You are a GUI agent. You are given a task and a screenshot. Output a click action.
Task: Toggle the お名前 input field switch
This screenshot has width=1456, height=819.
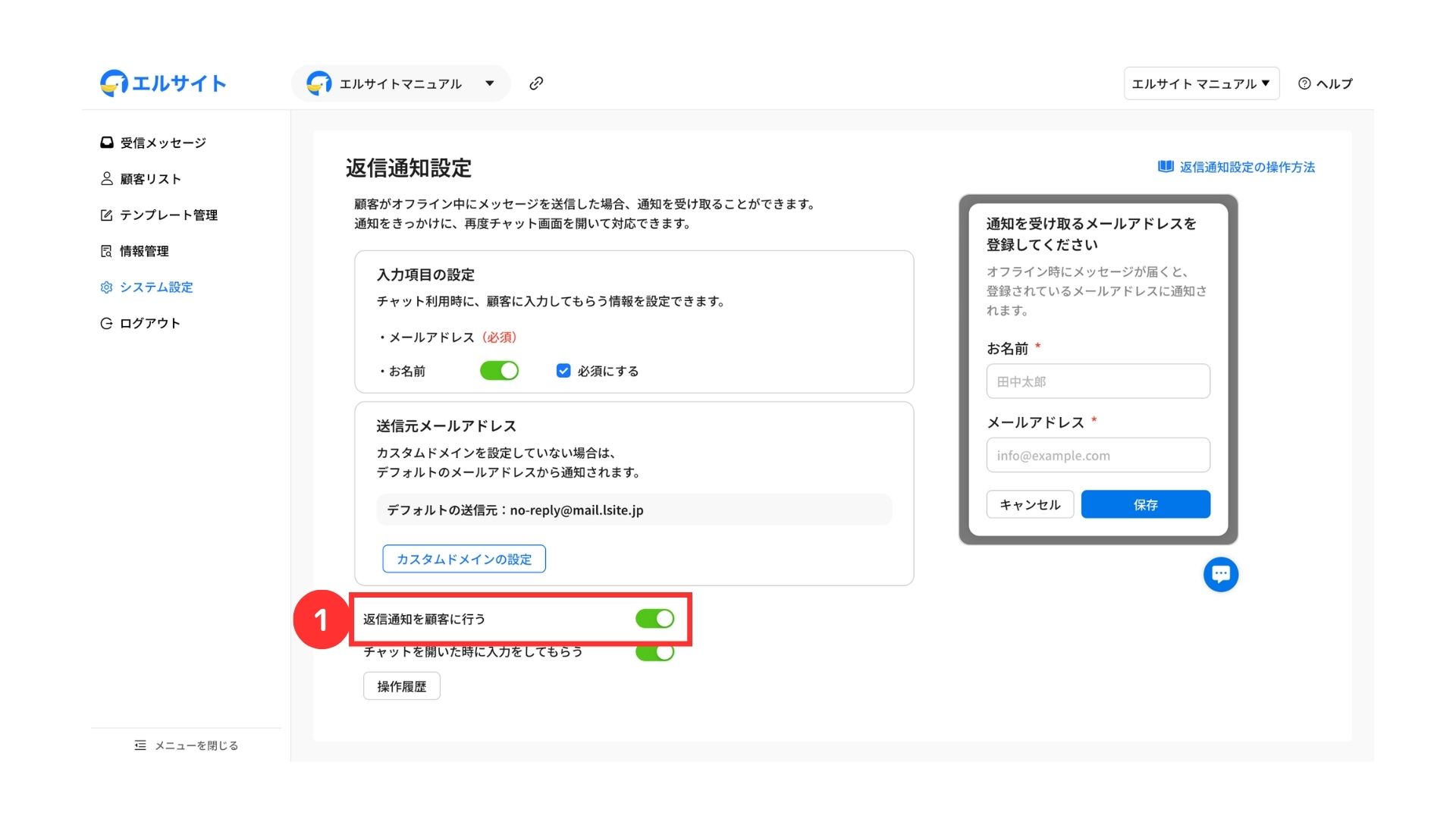499,371
